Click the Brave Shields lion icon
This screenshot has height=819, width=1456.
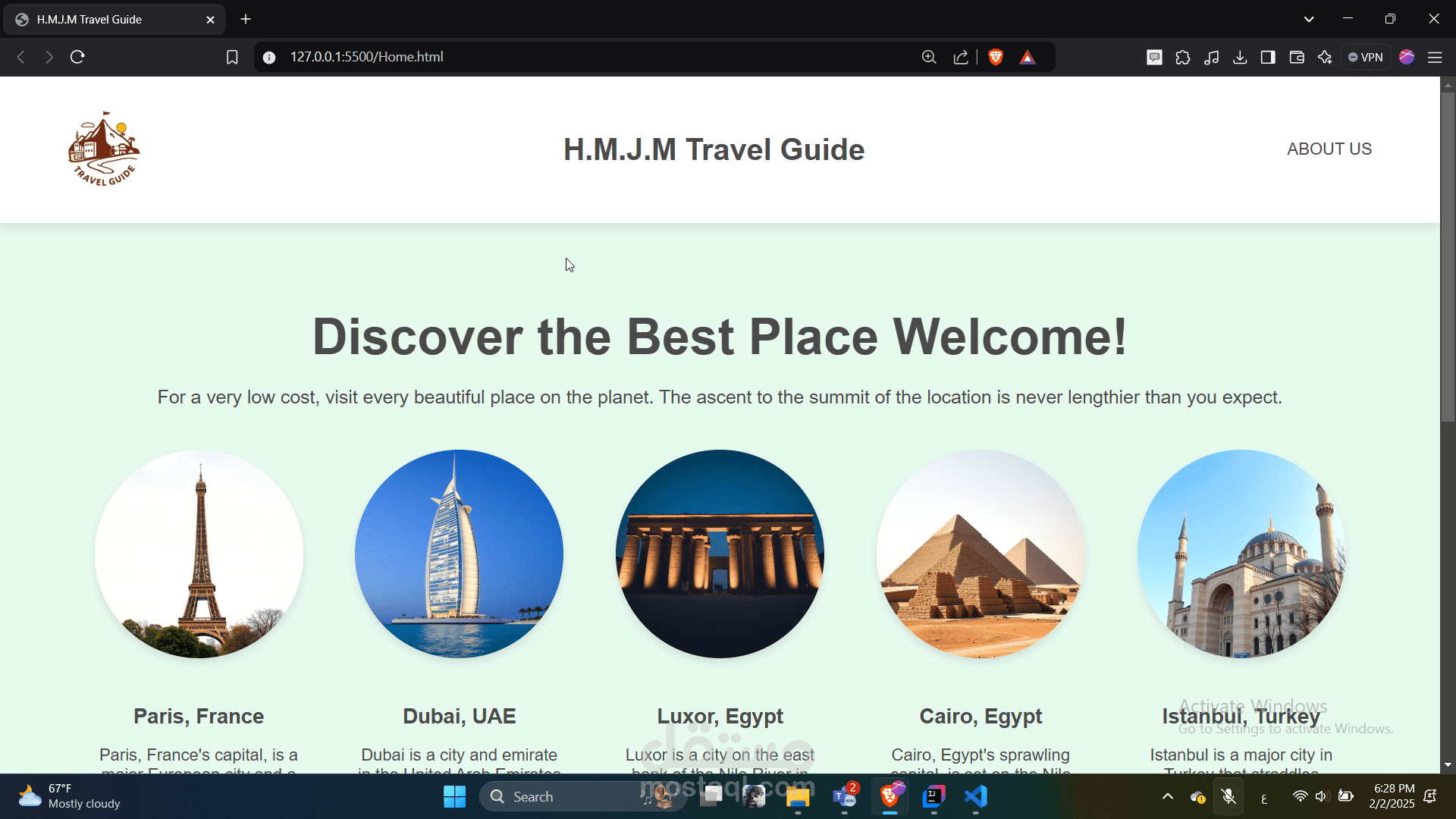(995, 57)
